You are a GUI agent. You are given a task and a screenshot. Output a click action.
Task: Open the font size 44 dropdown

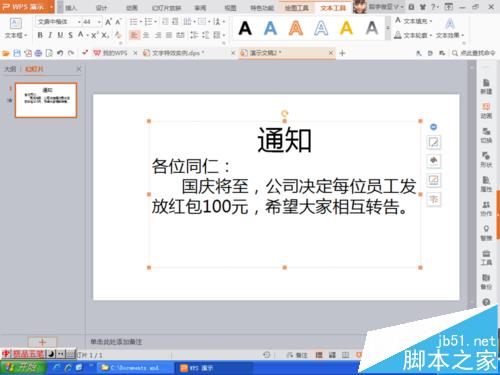99,22
